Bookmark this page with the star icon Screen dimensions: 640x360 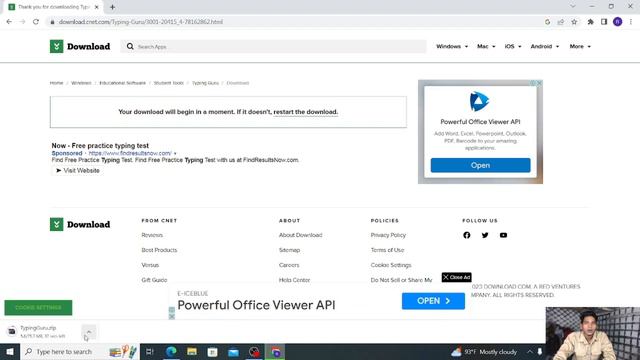point(574,22)
